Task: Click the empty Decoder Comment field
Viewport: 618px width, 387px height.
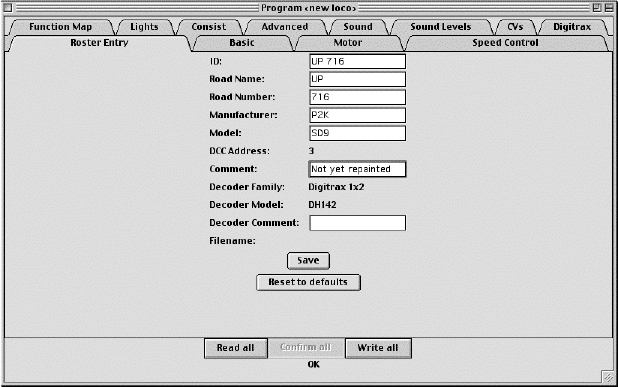Action: click(357, 223)
